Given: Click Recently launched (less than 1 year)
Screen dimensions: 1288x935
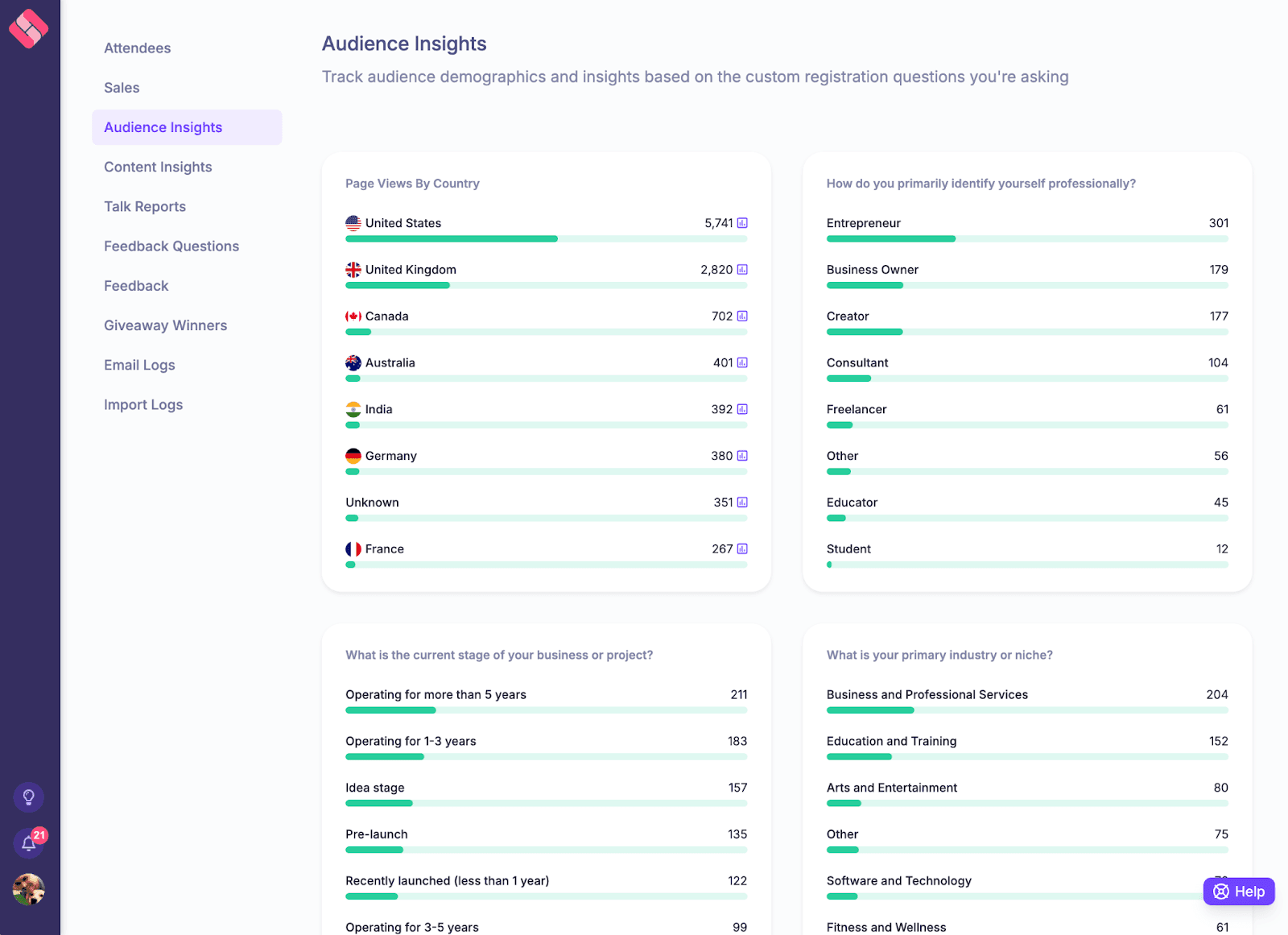Looking at the screenshot, I should [x=448, y=881].
